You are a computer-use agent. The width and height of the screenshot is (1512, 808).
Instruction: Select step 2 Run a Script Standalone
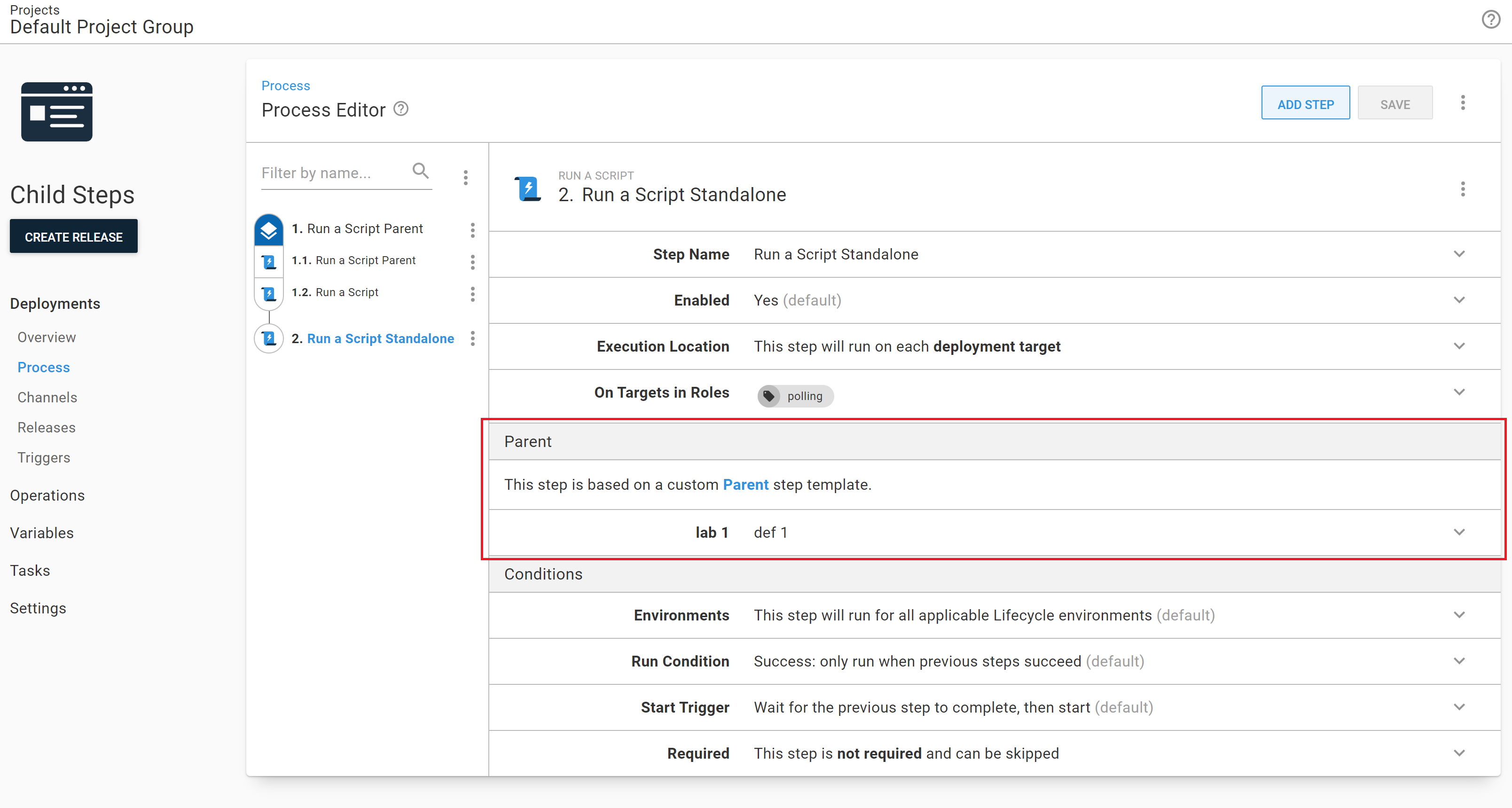click(x=380, y=338)
